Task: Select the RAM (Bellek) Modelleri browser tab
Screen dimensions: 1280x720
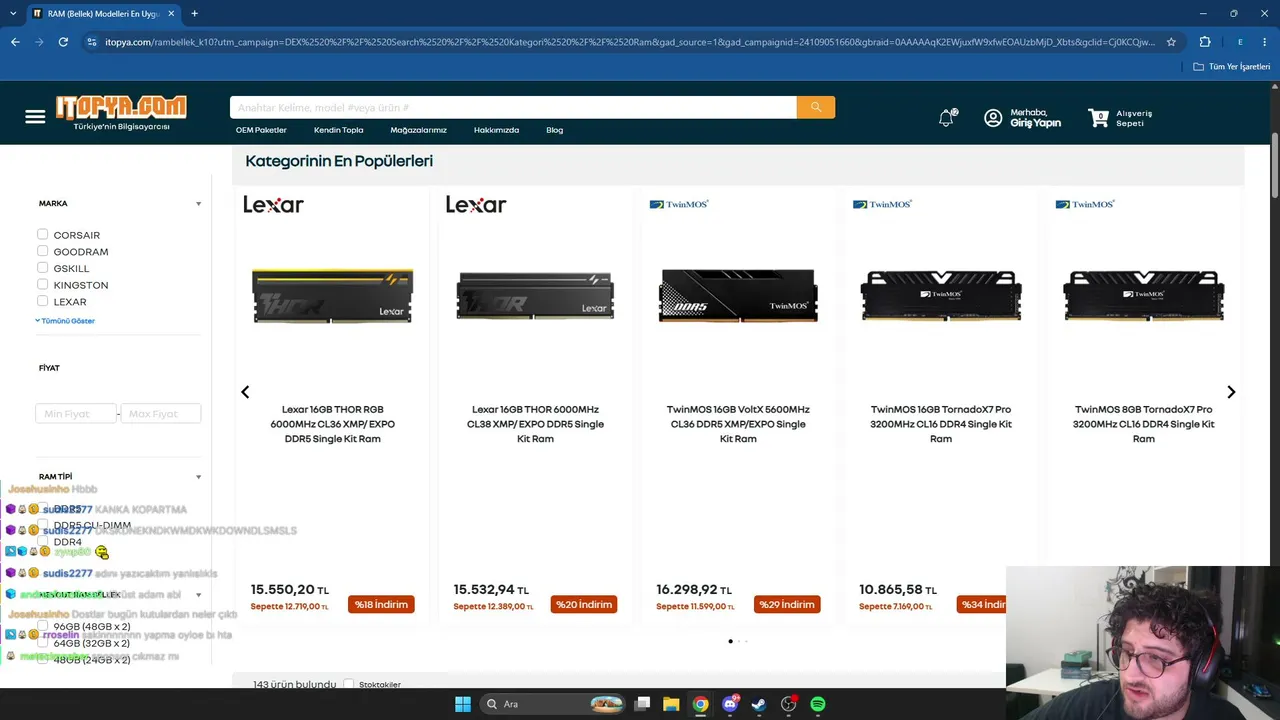Action: pos(103,14)
